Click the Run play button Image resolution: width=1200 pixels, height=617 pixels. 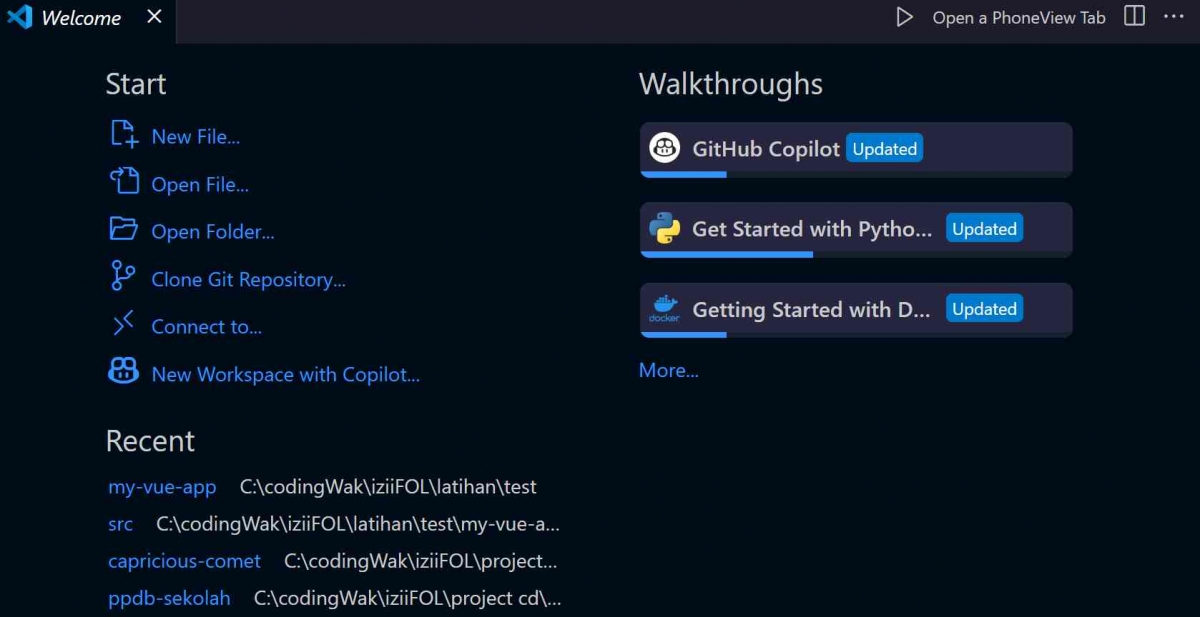tap(904, 16)
